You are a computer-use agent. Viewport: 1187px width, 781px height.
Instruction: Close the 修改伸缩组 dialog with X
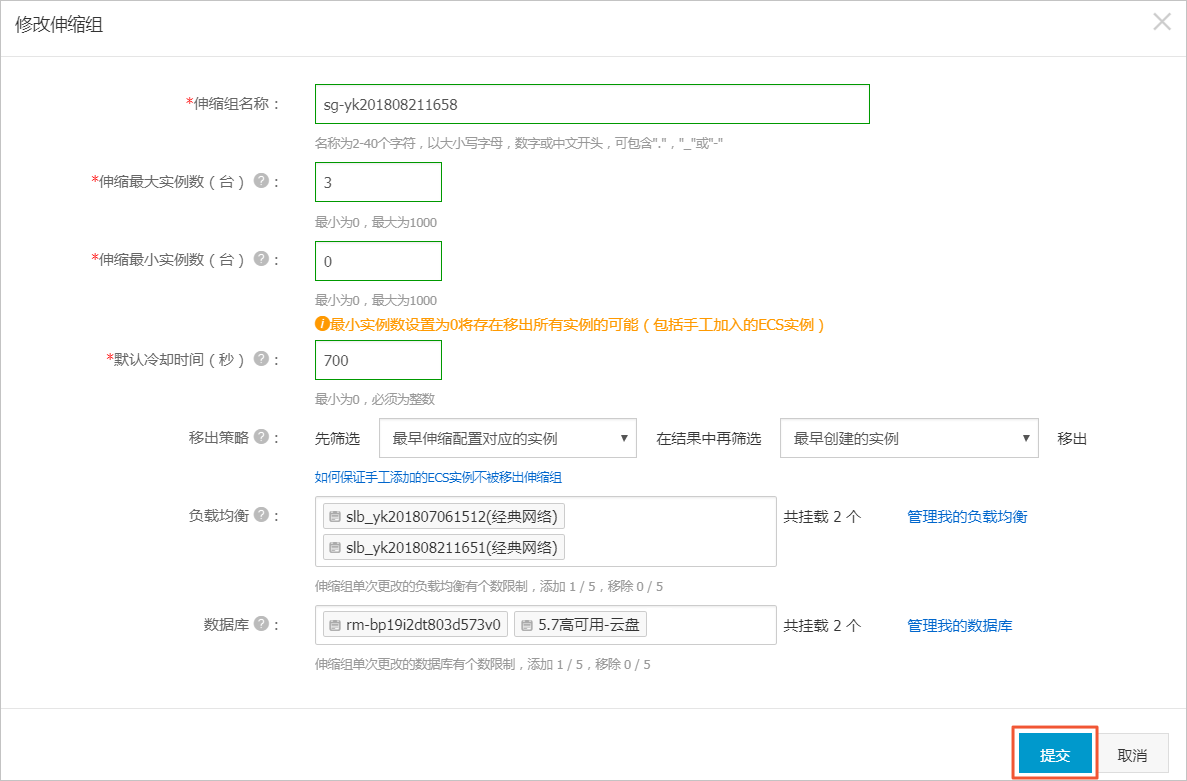point(1162,21)
